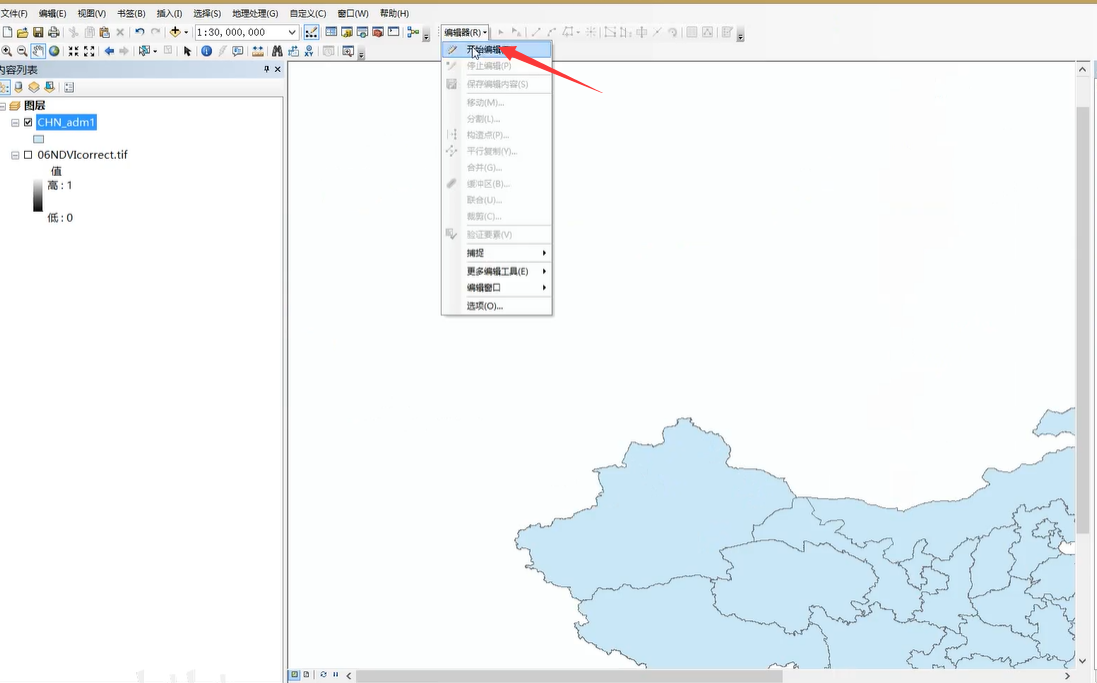Toggle List By Drawing Order view
The image size is (1097, 683).
(4, 87)
